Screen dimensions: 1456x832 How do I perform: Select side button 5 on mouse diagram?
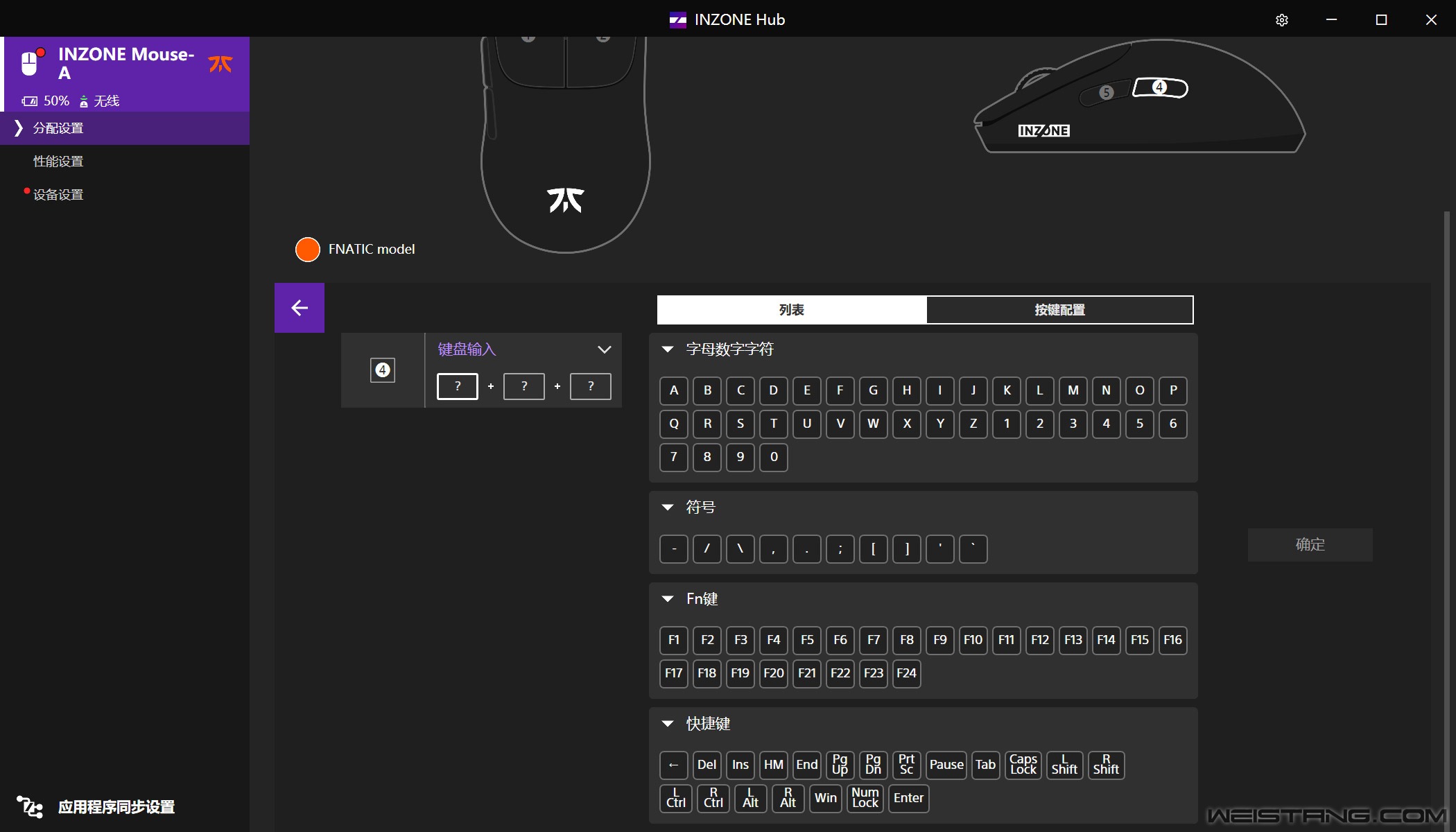tap(1107, 92)
